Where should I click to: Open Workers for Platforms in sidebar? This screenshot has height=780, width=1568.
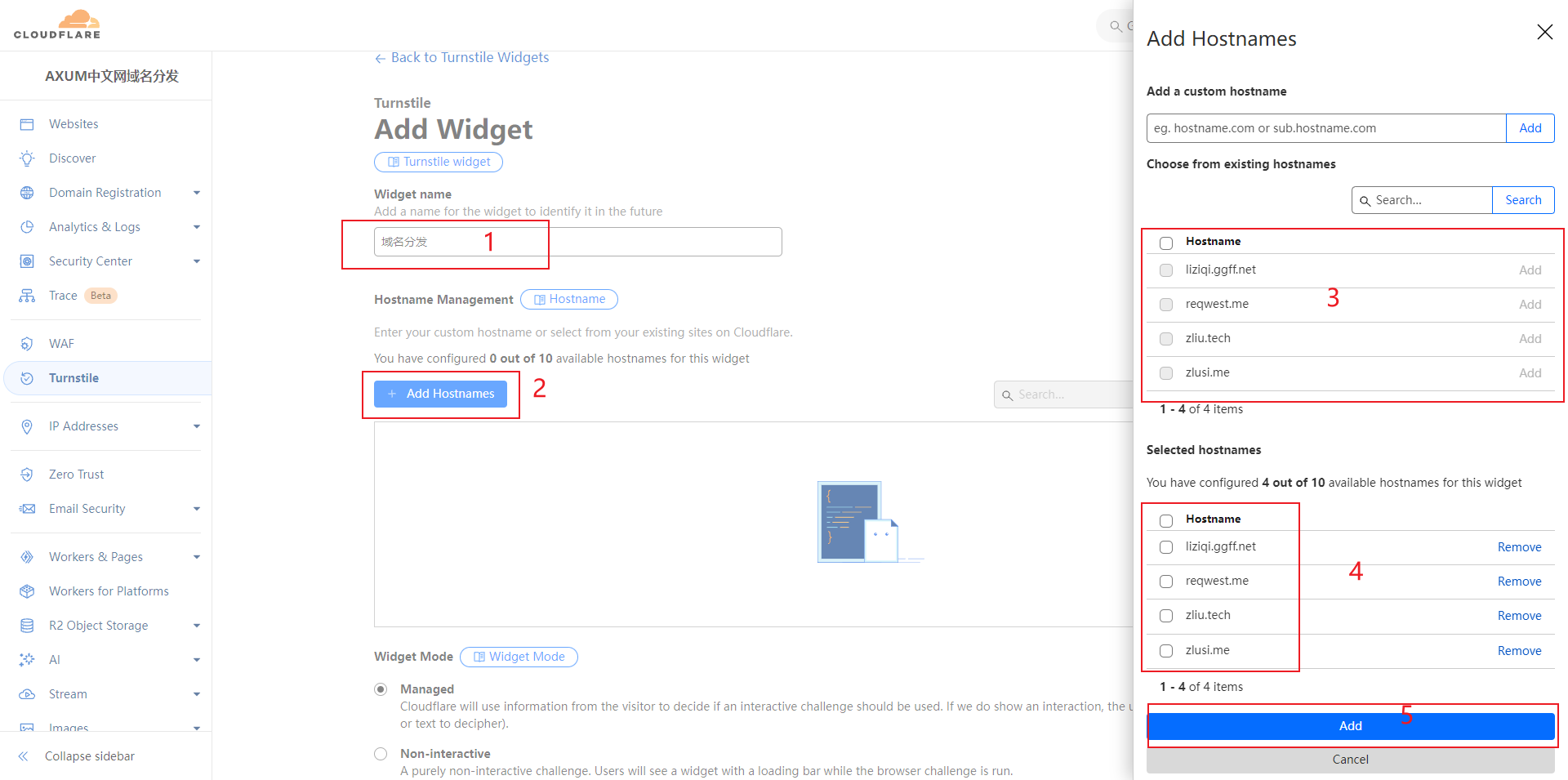click(109, 591)
